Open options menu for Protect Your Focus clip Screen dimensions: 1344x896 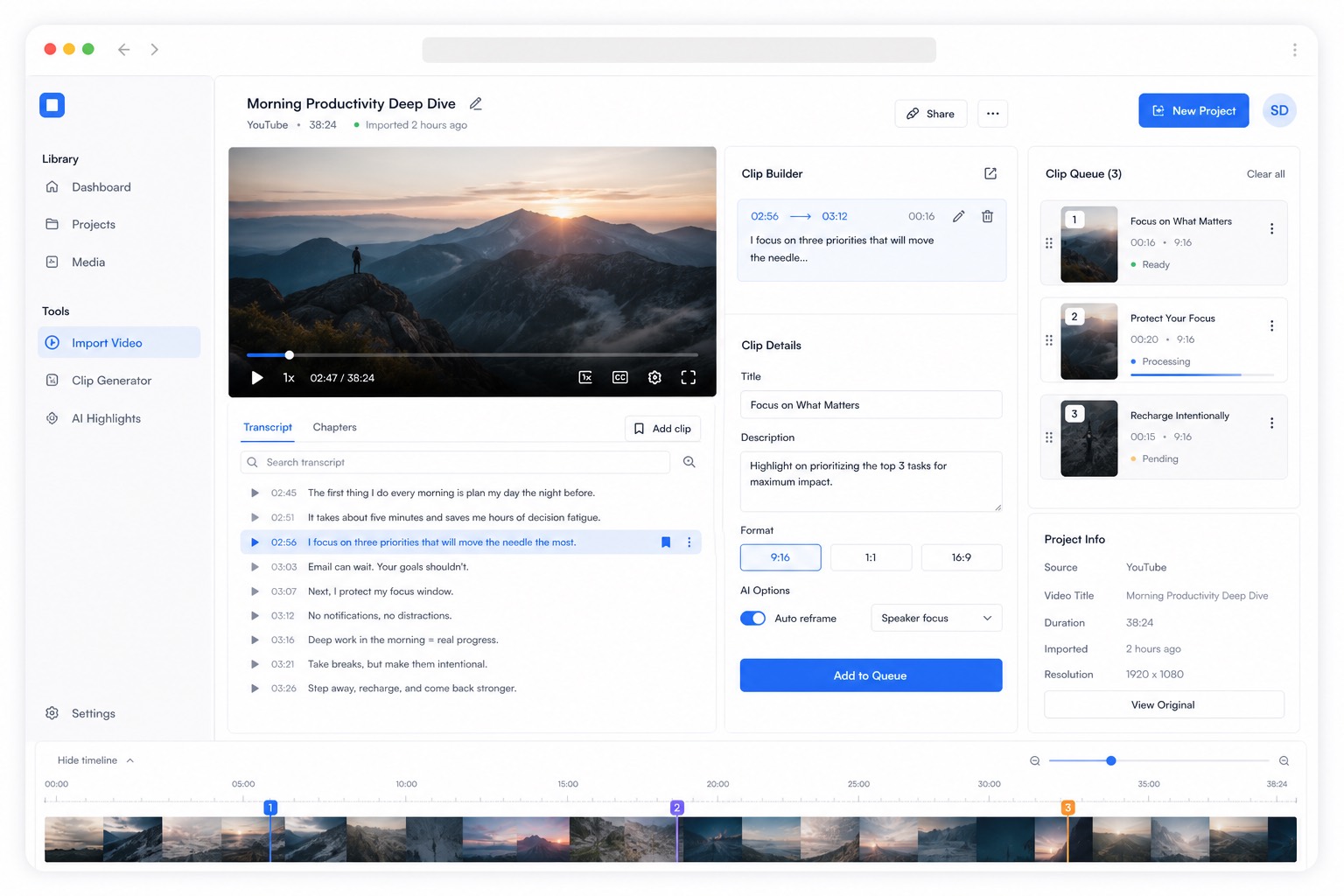click(x=1271, y=325)
